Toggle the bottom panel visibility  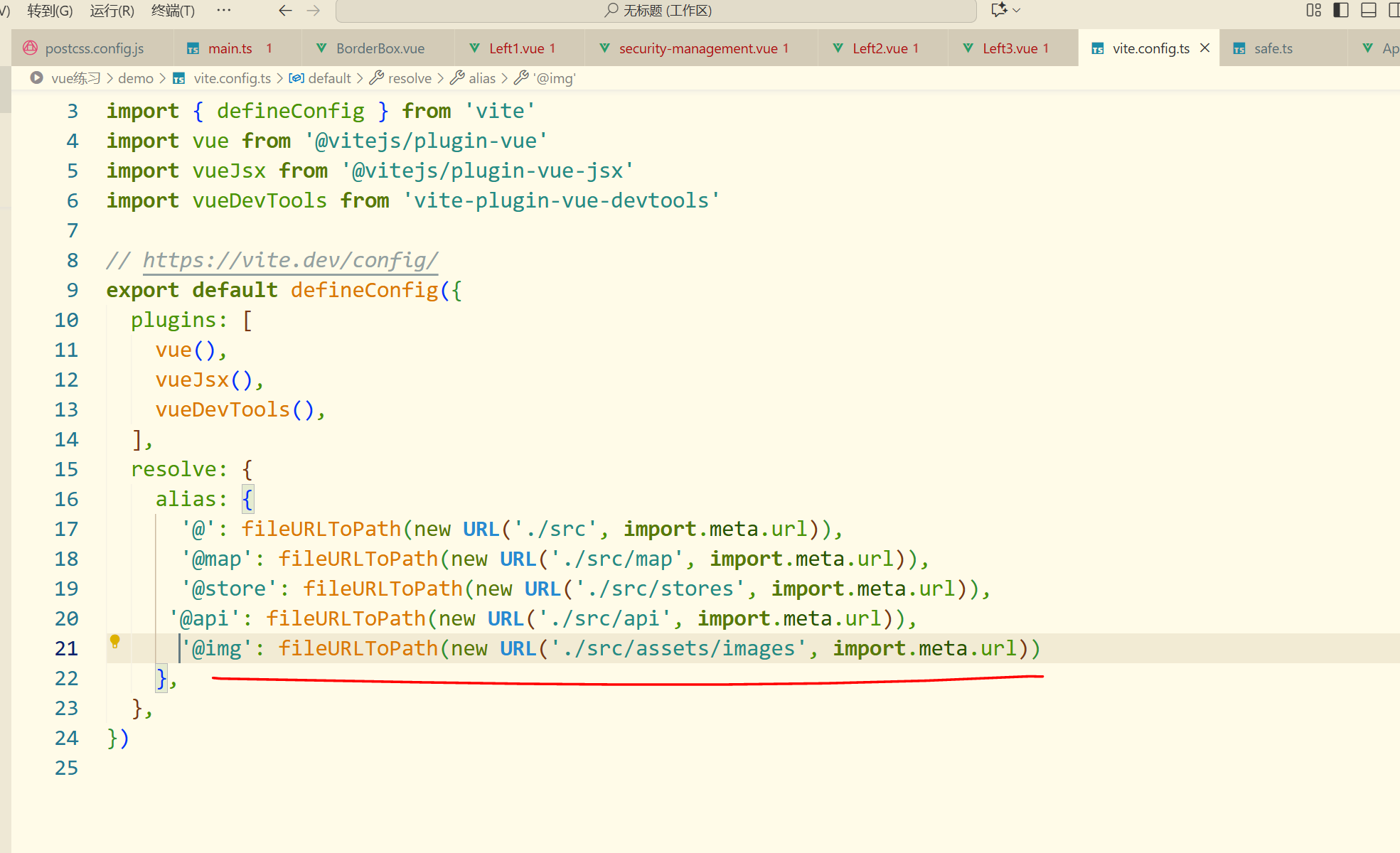[1368, 10]
